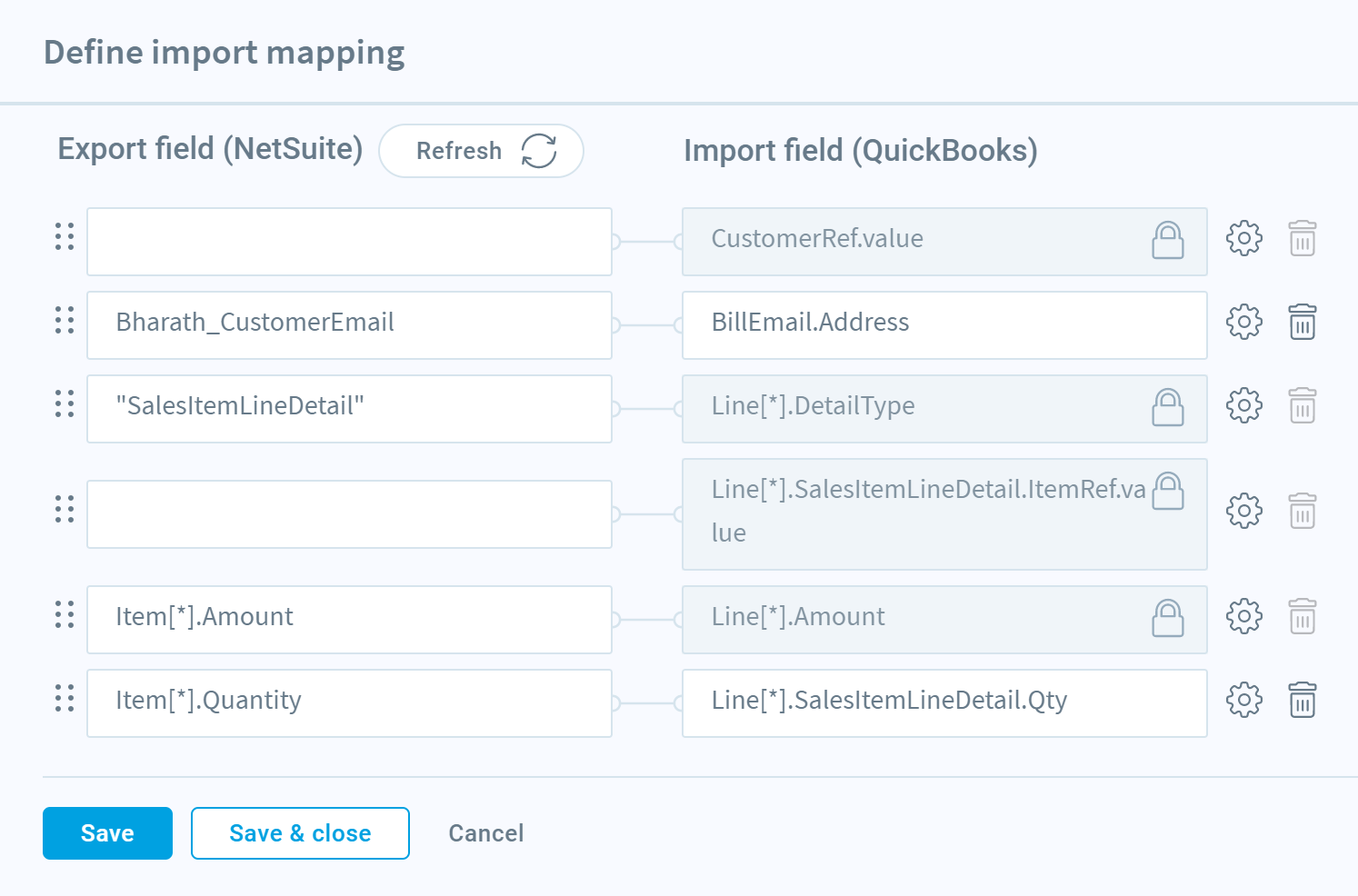Click drag handle for Bharath_CustomerEmail row

coord(65,320)
